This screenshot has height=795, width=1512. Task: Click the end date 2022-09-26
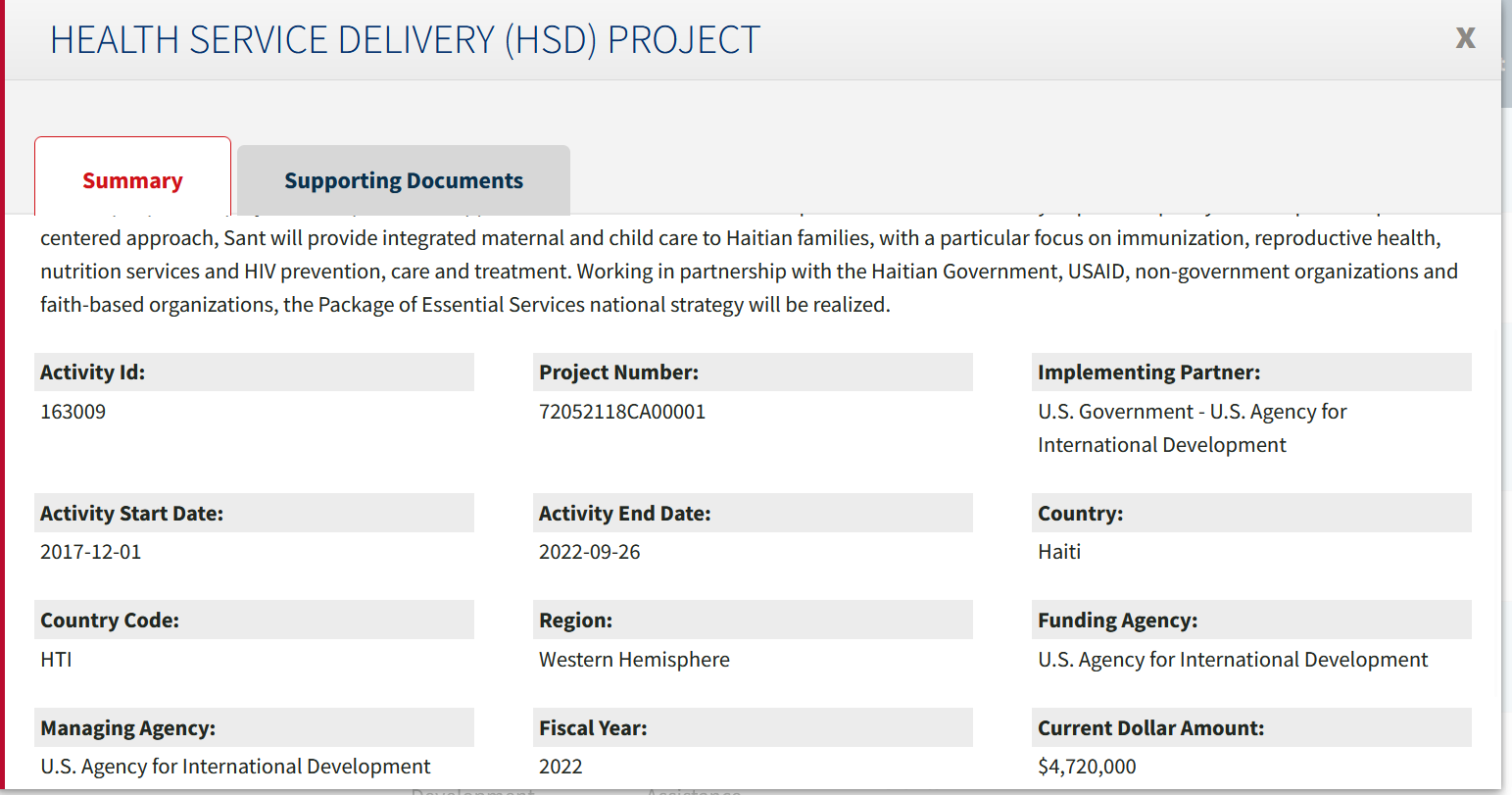(x=590, y=552)
